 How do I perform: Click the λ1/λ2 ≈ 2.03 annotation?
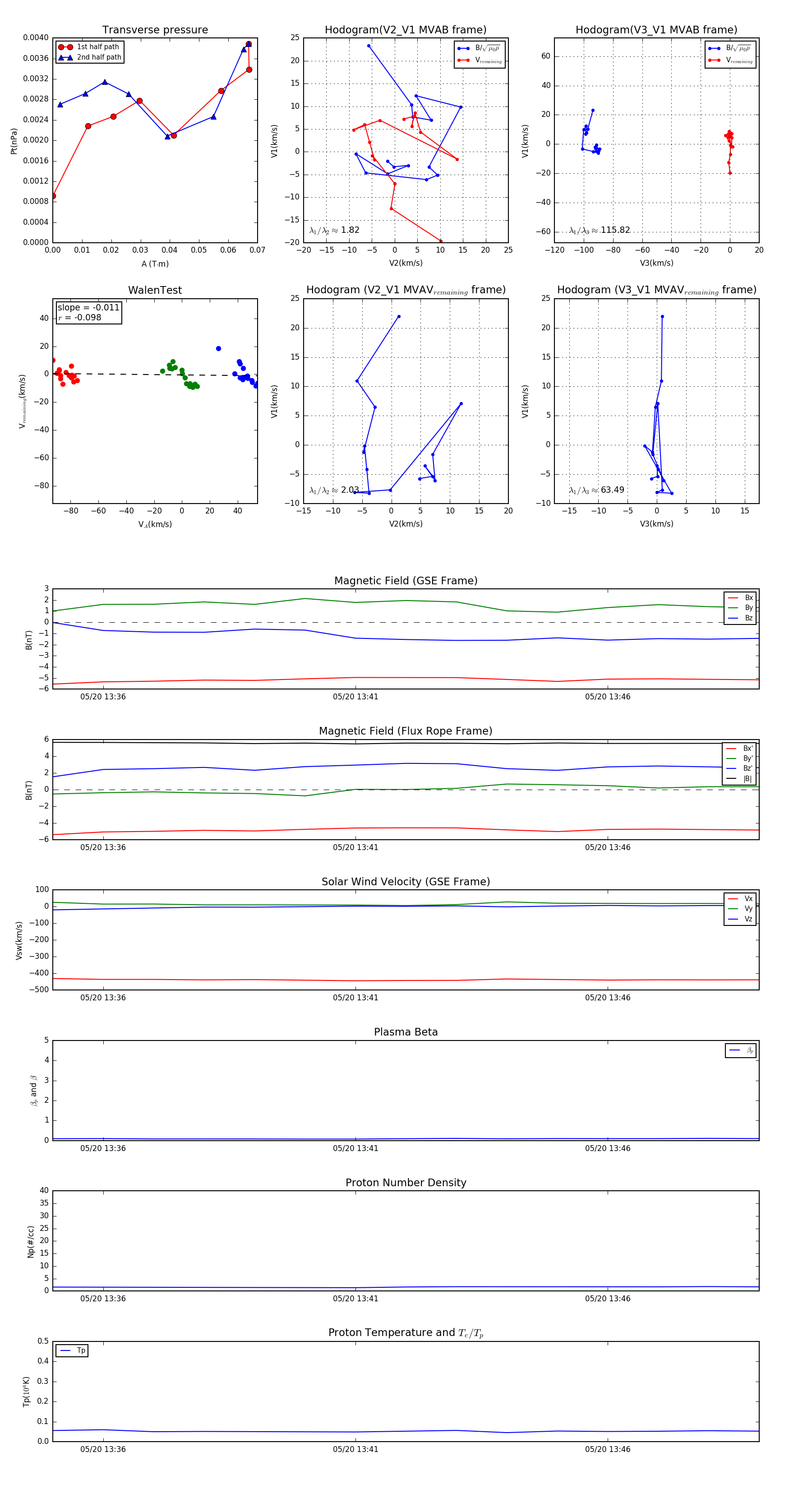coord(334,490)
